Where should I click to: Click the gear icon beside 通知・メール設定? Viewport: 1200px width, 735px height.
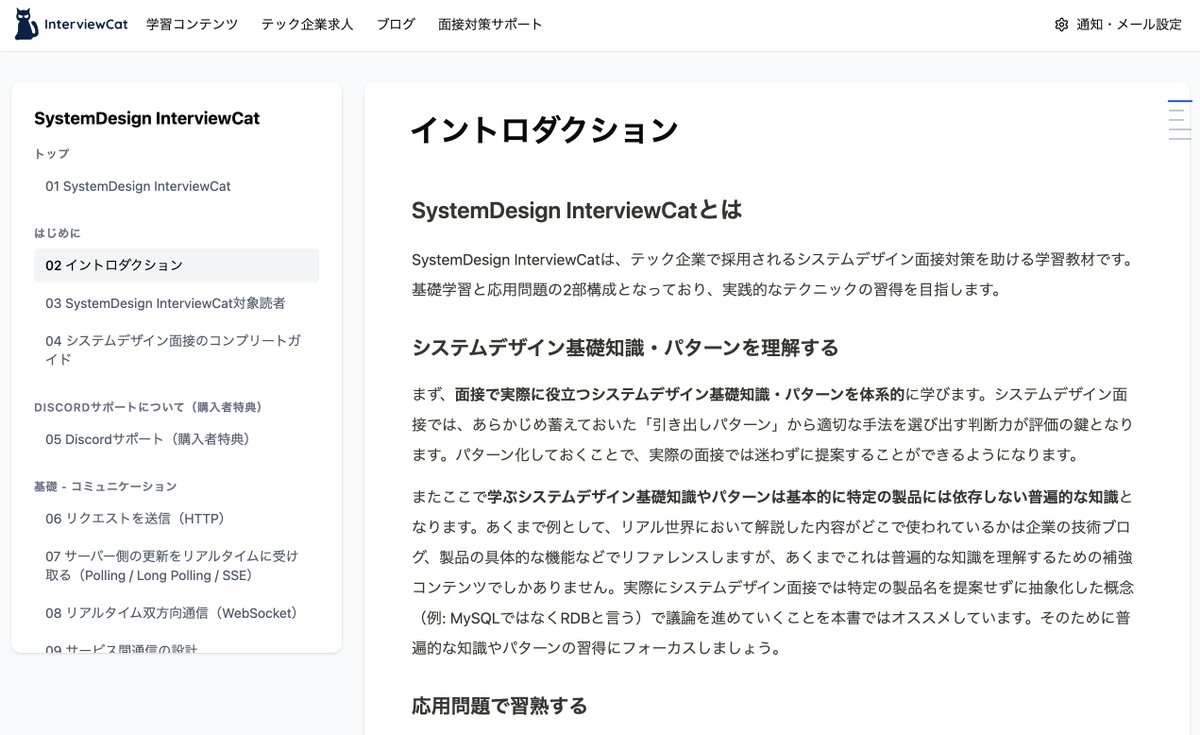(x=1061, y=25)
